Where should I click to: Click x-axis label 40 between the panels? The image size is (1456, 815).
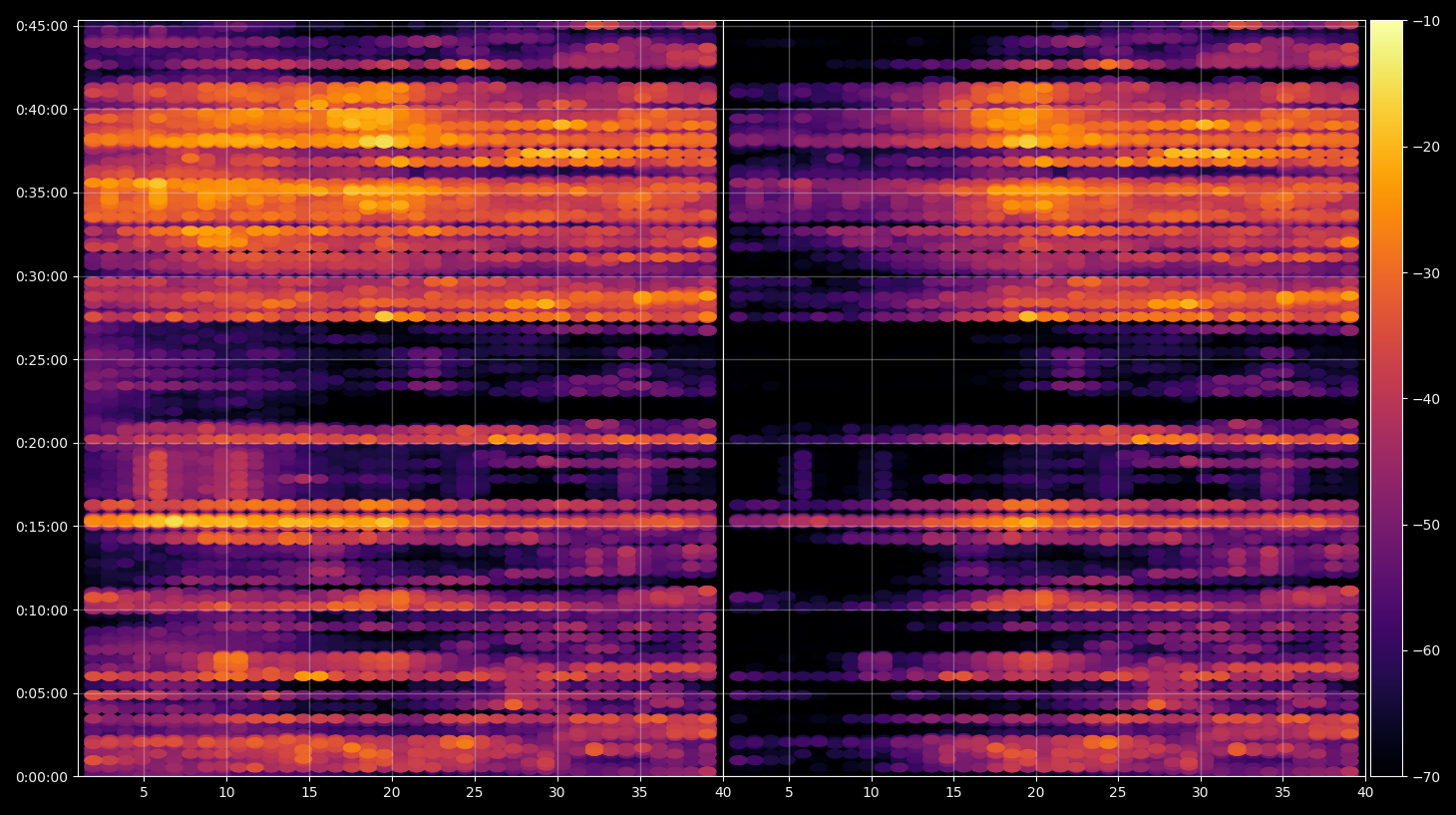(x=723, y=793)
